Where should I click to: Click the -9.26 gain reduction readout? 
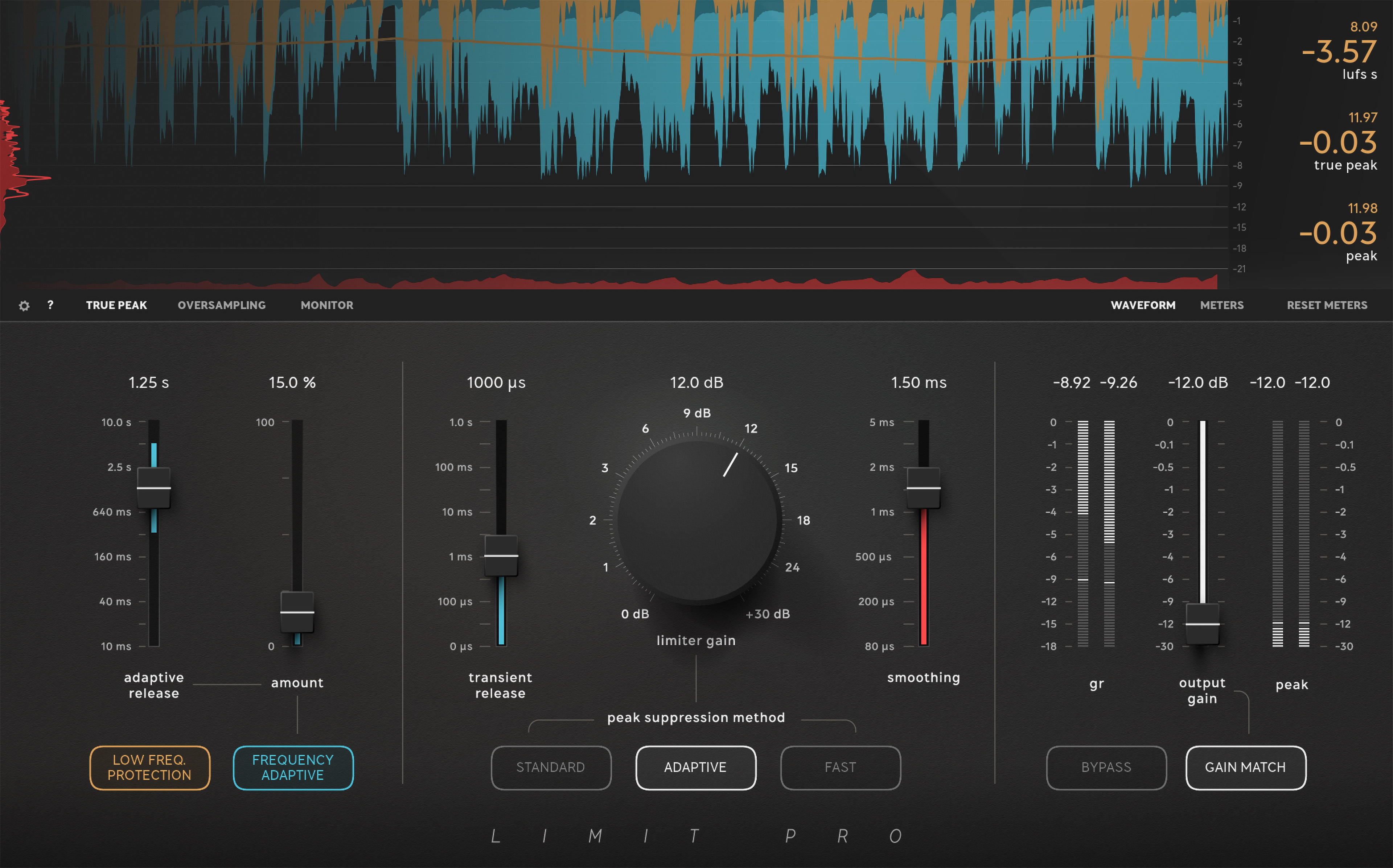pos(1118,382)
